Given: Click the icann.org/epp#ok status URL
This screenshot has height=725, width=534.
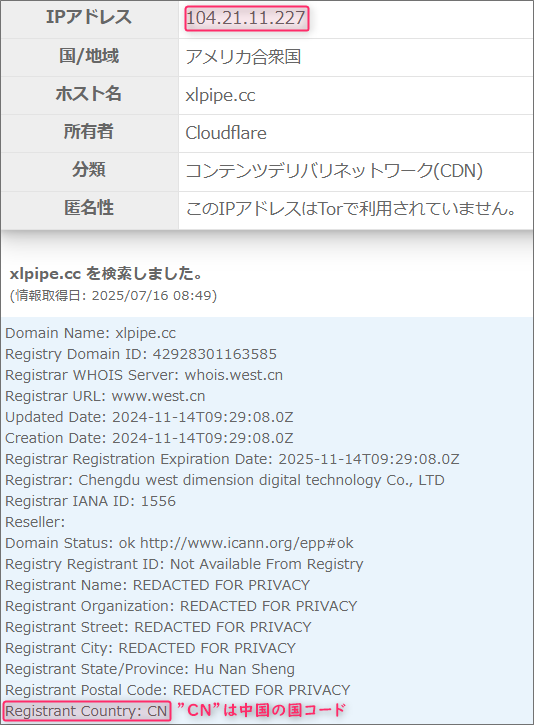Looking at the screenshot, I should (x=246, y=543).
